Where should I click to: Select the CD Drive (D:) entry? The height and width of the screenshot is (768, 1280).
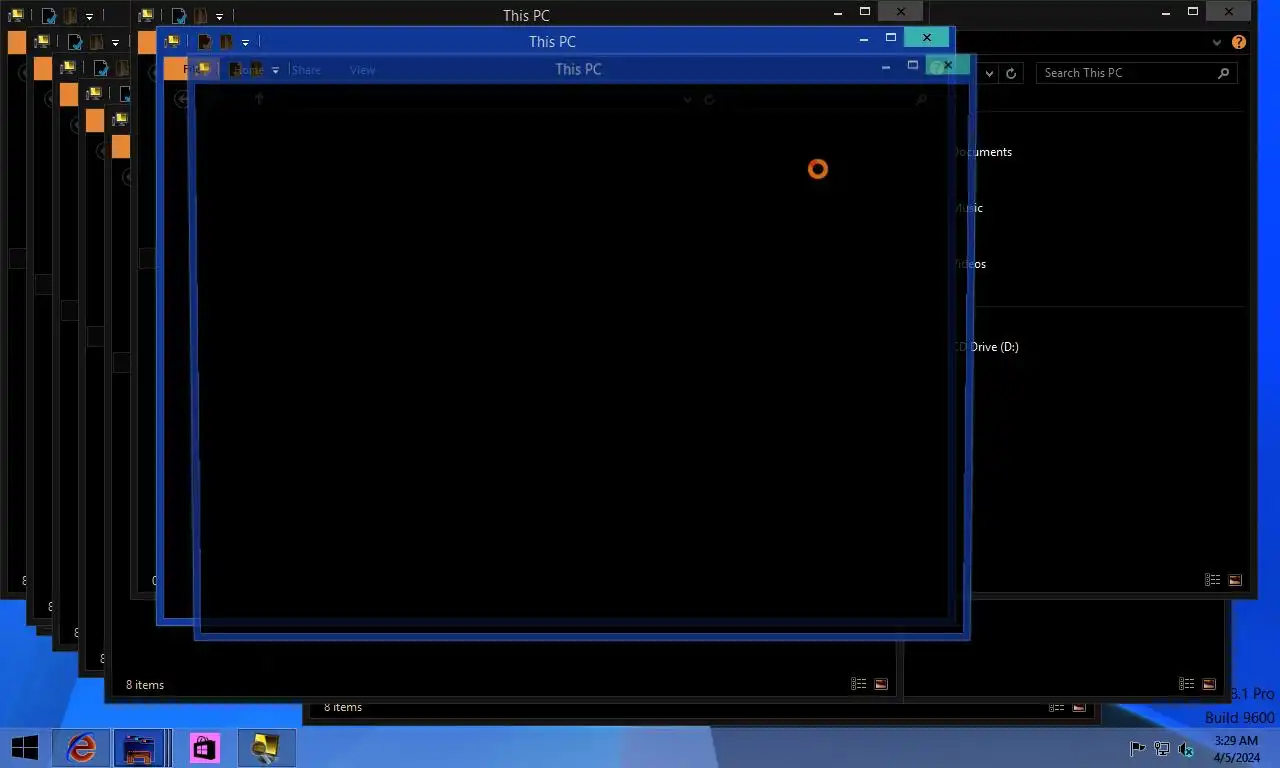pos(986,347)
